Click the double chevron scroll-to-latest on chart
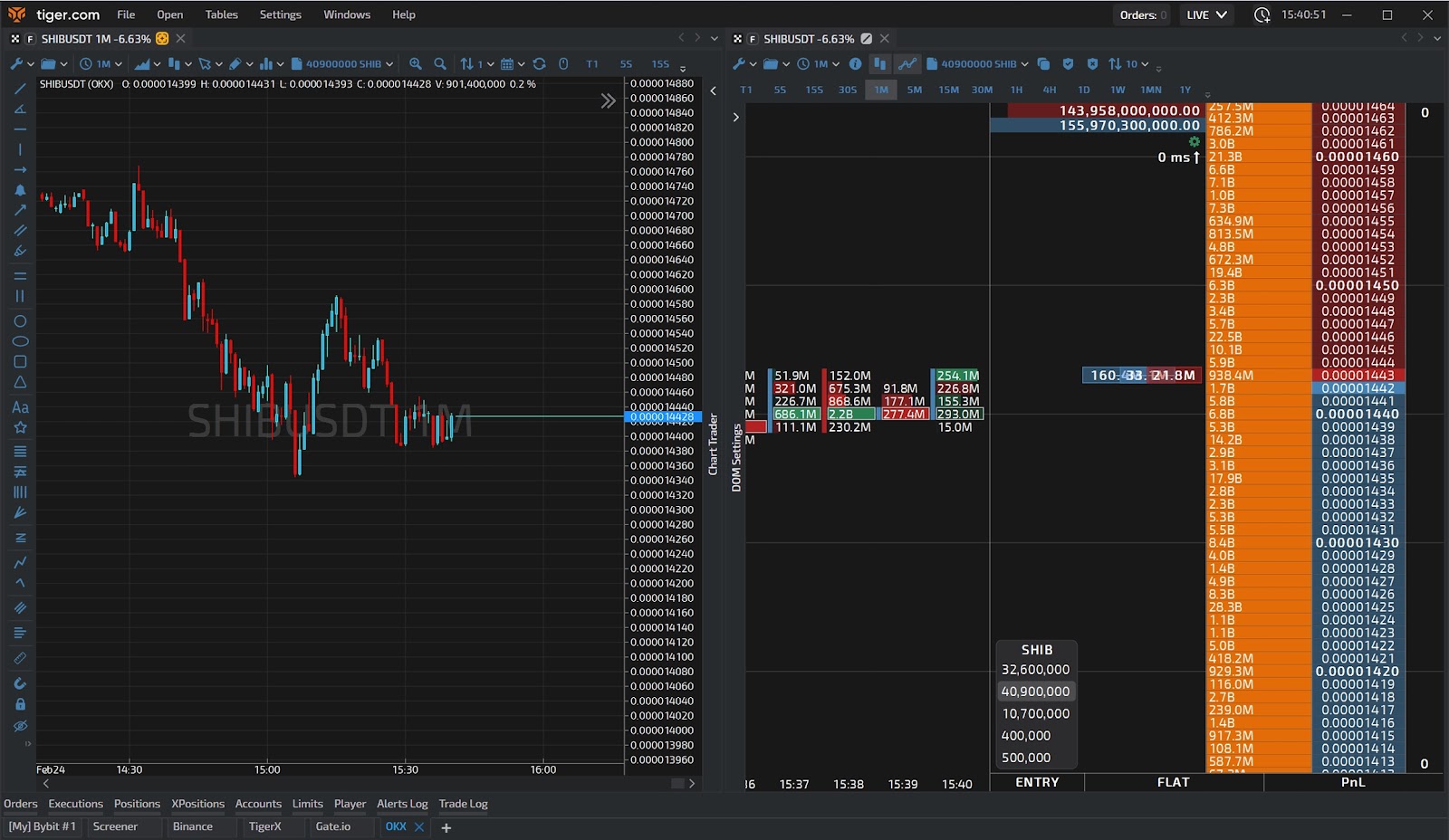 pyautogui.click(x=609, y=101)
